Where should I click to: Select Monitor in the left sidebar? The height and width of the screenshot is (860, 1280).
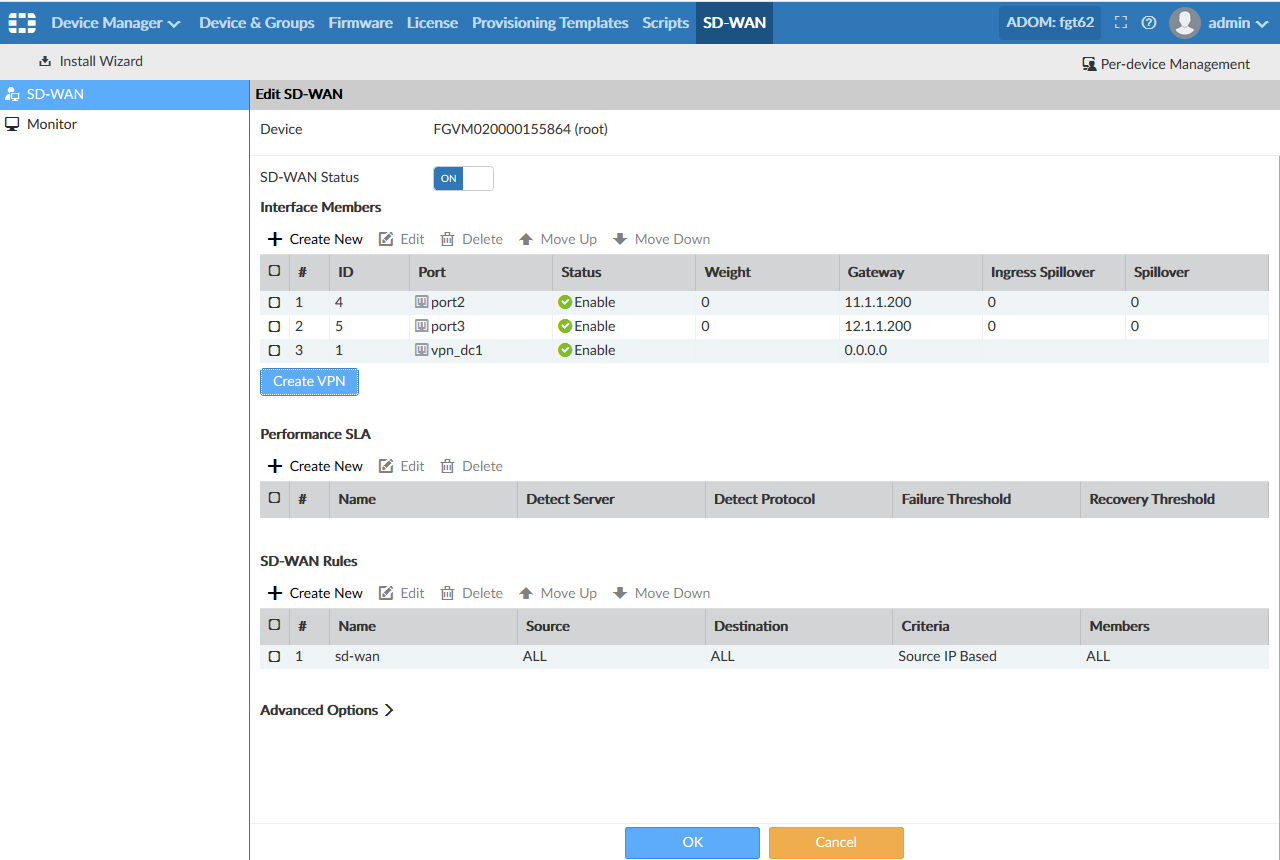tap(52, 124)
